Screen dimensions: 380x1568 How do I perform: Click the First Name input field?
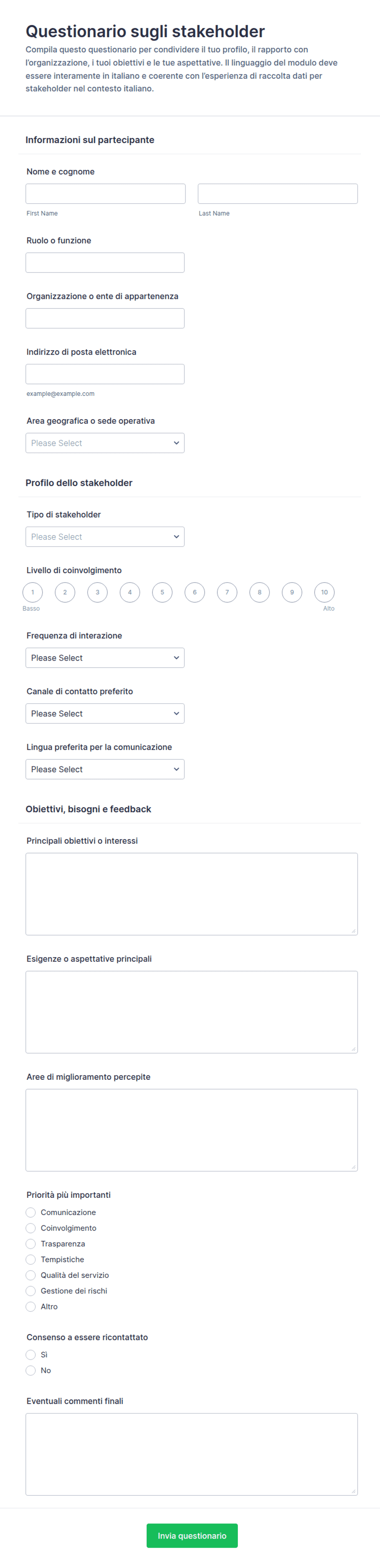(x=105, y=194)
